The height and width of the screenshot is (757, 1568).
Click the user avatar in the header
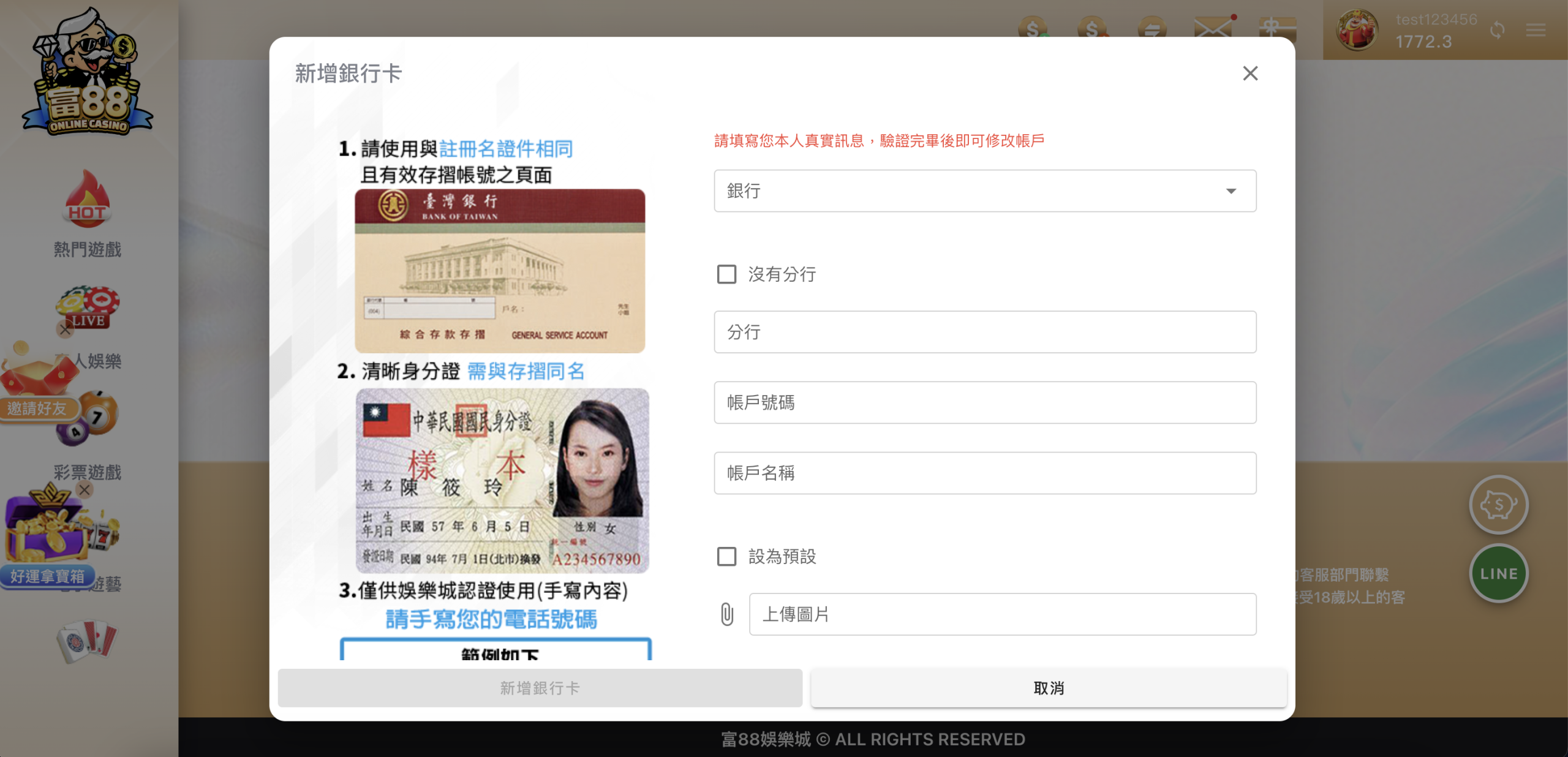click(x=1357, y=29)
